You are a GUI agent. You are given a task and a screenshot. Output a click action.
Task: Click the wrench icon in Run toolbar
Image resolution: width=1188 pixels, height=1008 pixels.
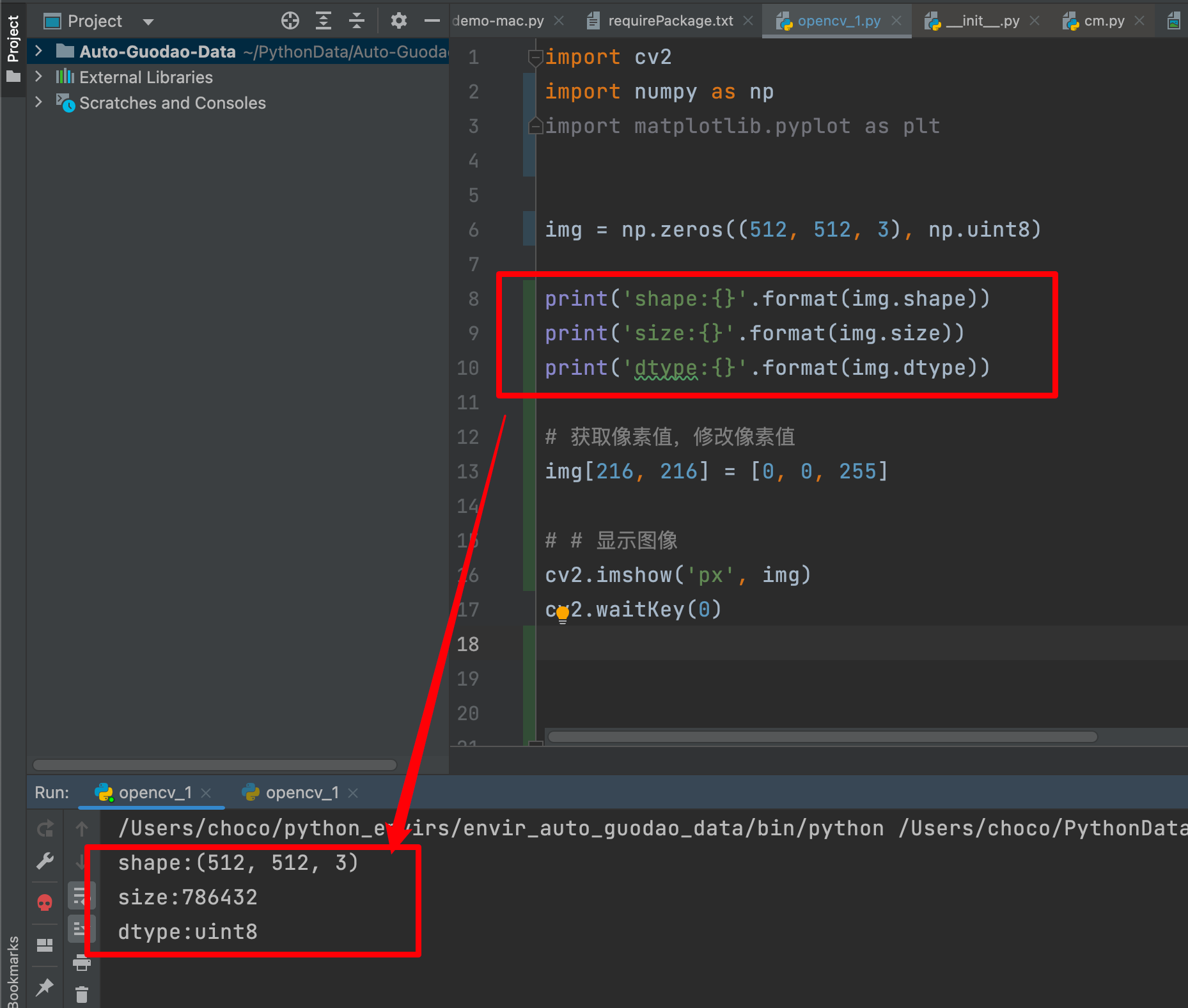point(45,862)
